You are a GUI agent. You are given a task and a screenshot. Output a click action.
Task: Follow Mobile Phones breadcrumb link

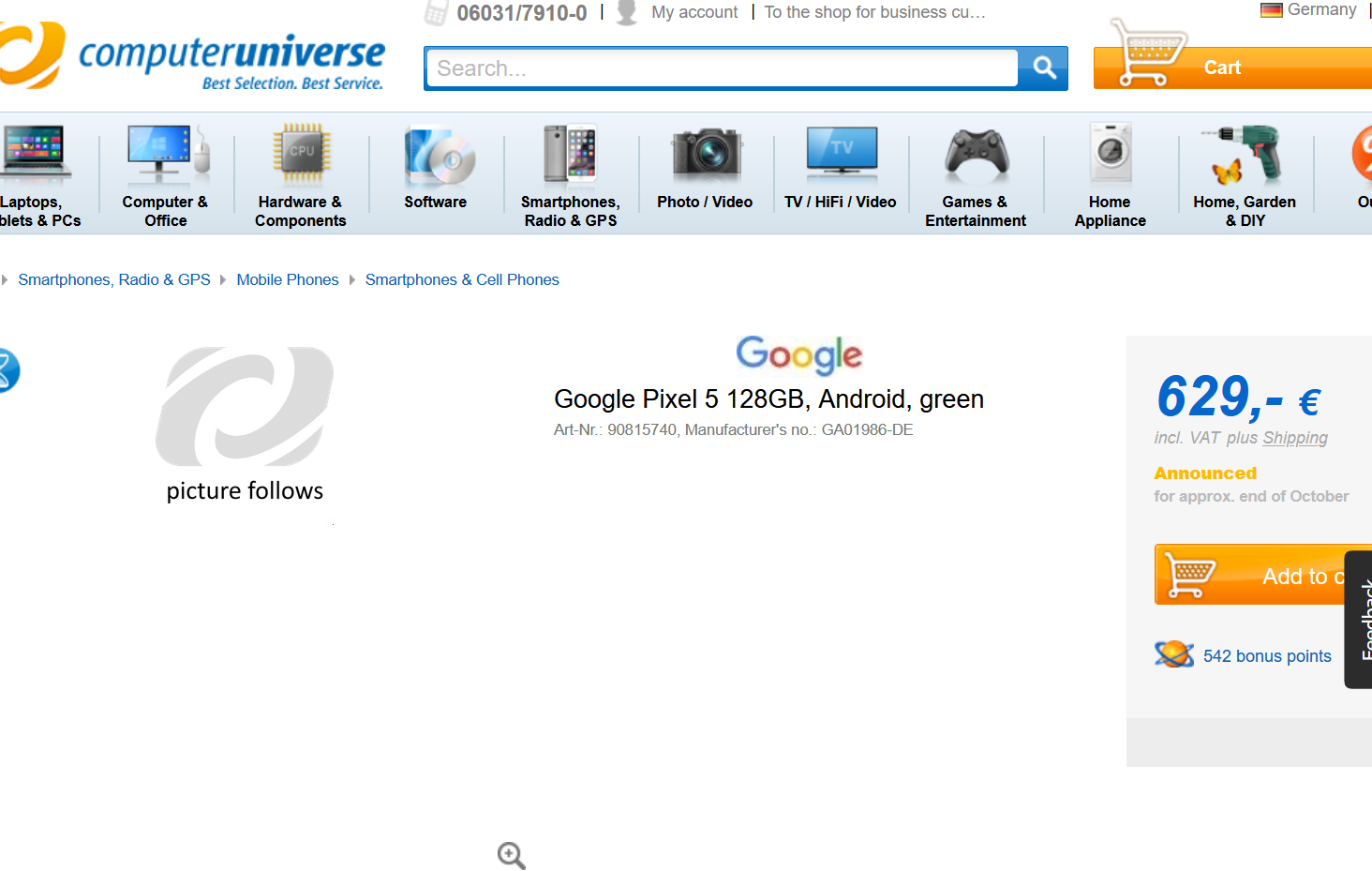tap(288, 279)
